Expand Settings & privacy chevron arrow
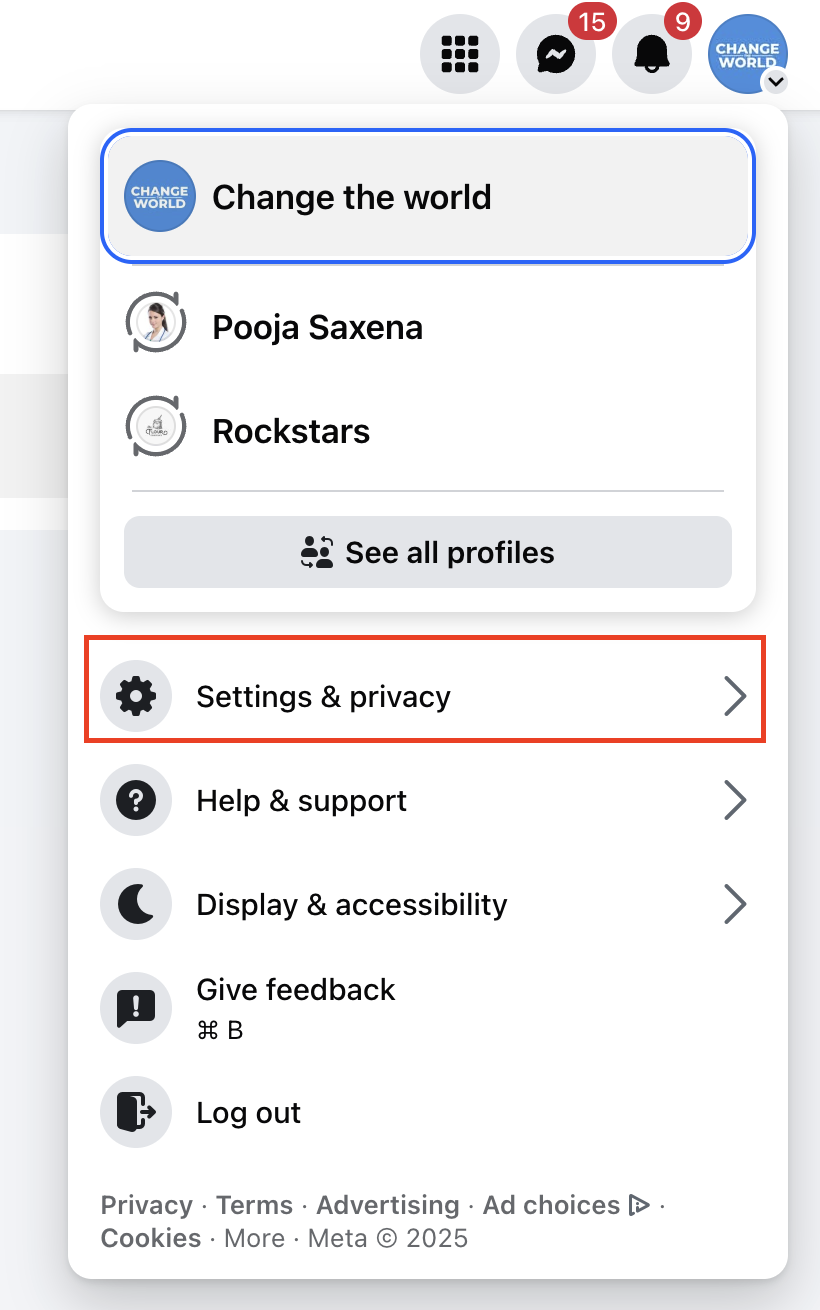Screen dimensions: 820x1310 [x=735, y=696]
